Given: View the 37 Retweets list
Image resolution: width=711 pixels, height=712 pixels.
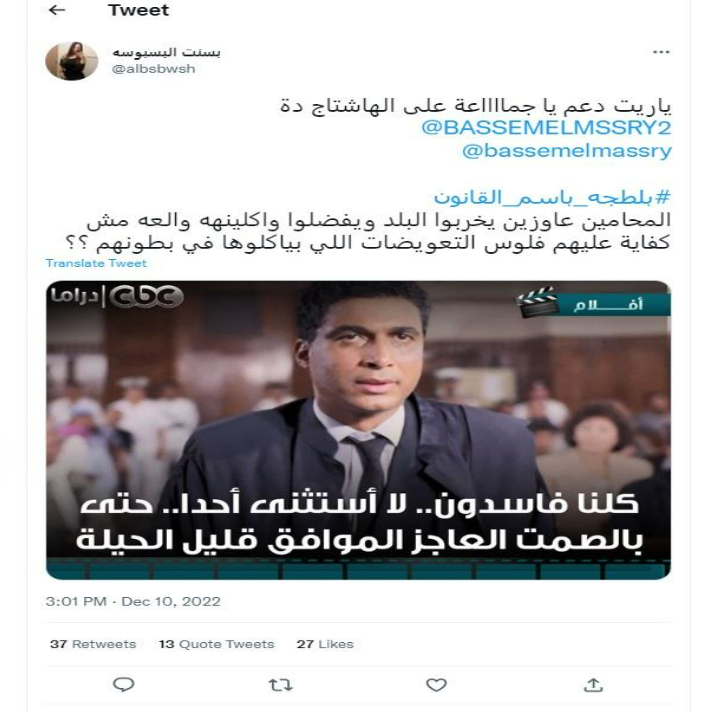Looking at the screenshot, I should tap(93, 644).
